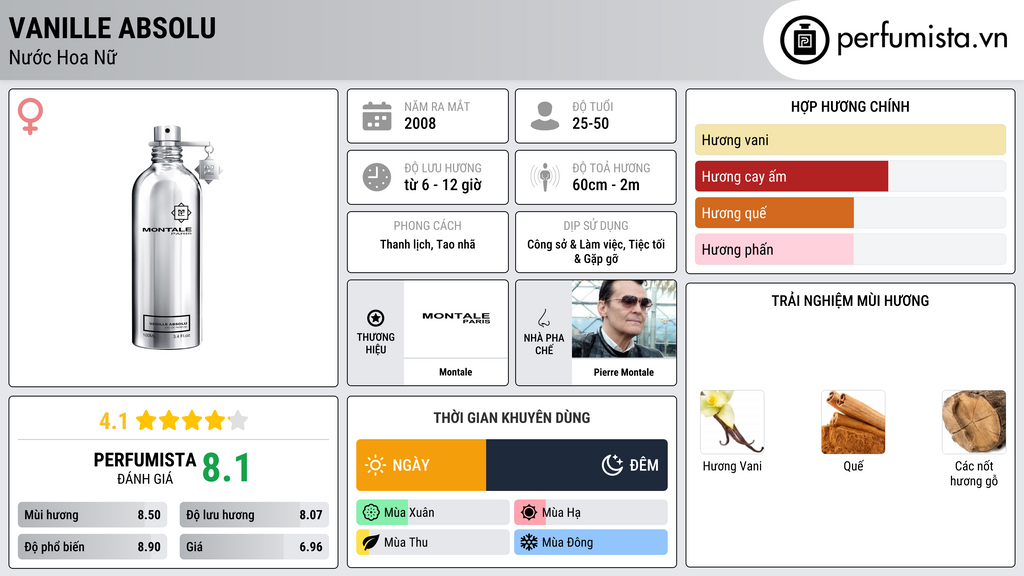Click the nose icon above Nhà pha chế
This screenshot has height=576, width=1024.
click(x=543, y=318)
